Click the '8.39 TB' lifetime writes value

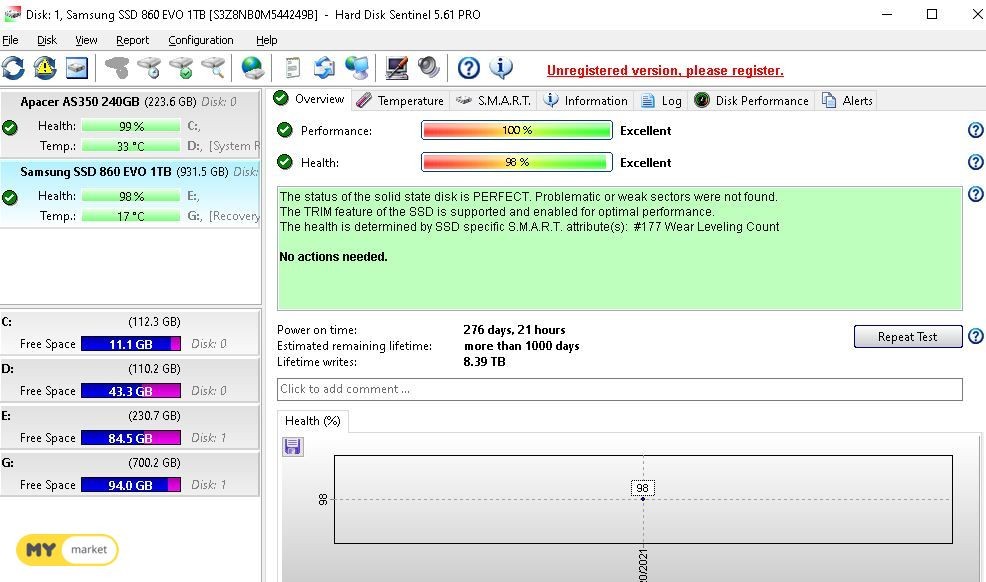click(484, 361)
